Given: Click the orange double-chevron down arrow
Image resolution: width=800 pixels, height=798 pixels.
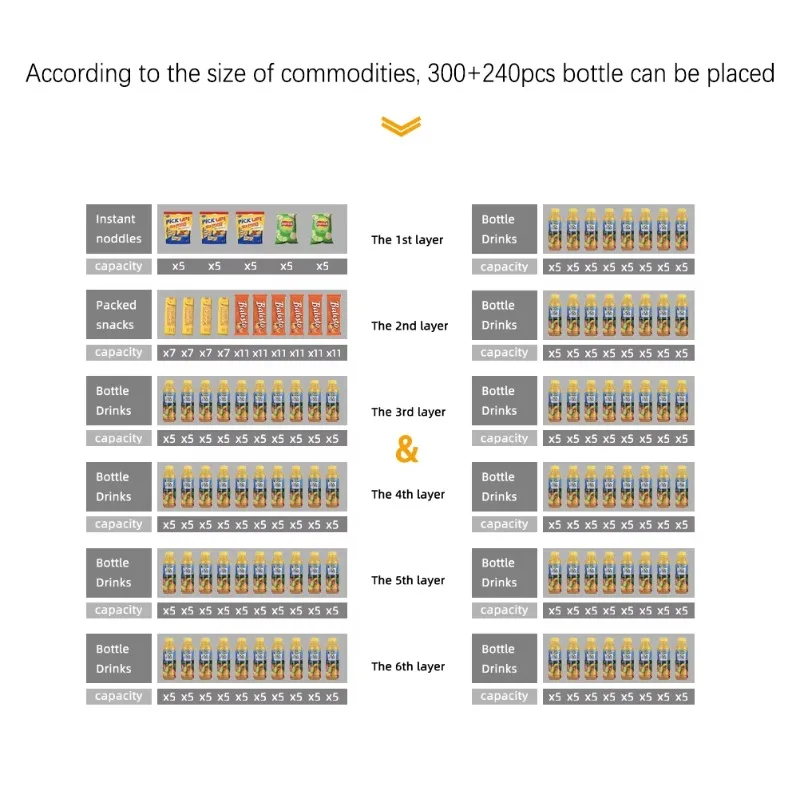Looking at the screenshot, I should pos(401,126).
